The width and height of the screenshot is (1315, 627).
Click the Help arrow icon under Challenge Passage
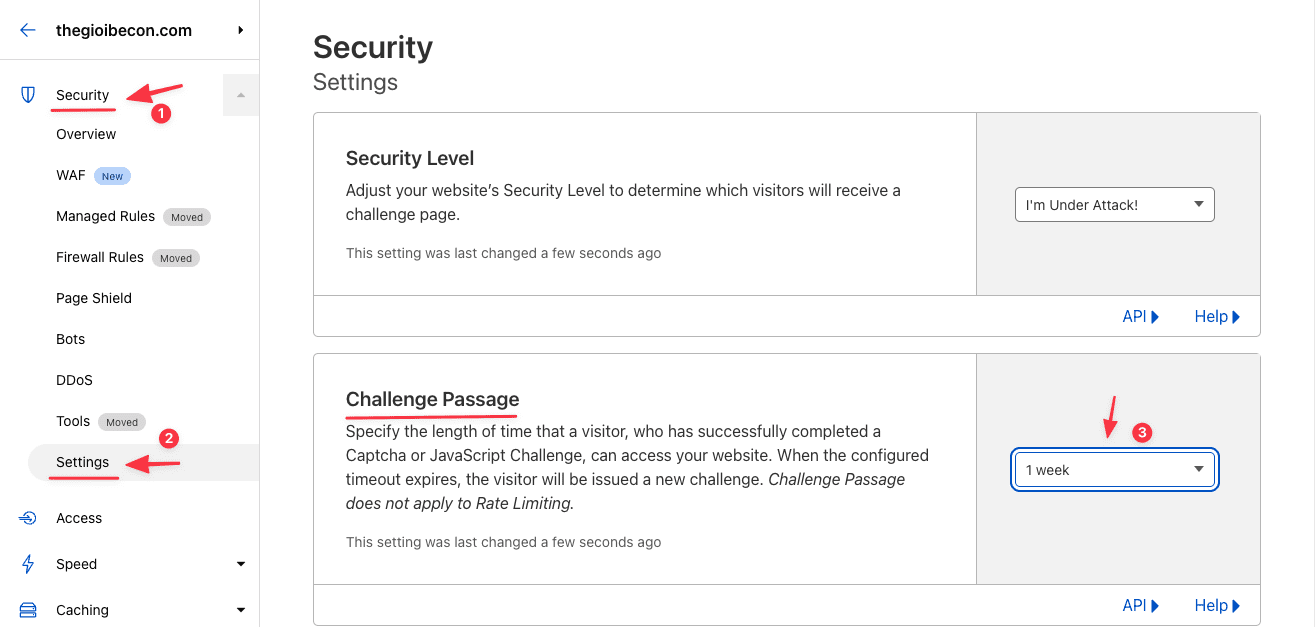(1237, 605)
